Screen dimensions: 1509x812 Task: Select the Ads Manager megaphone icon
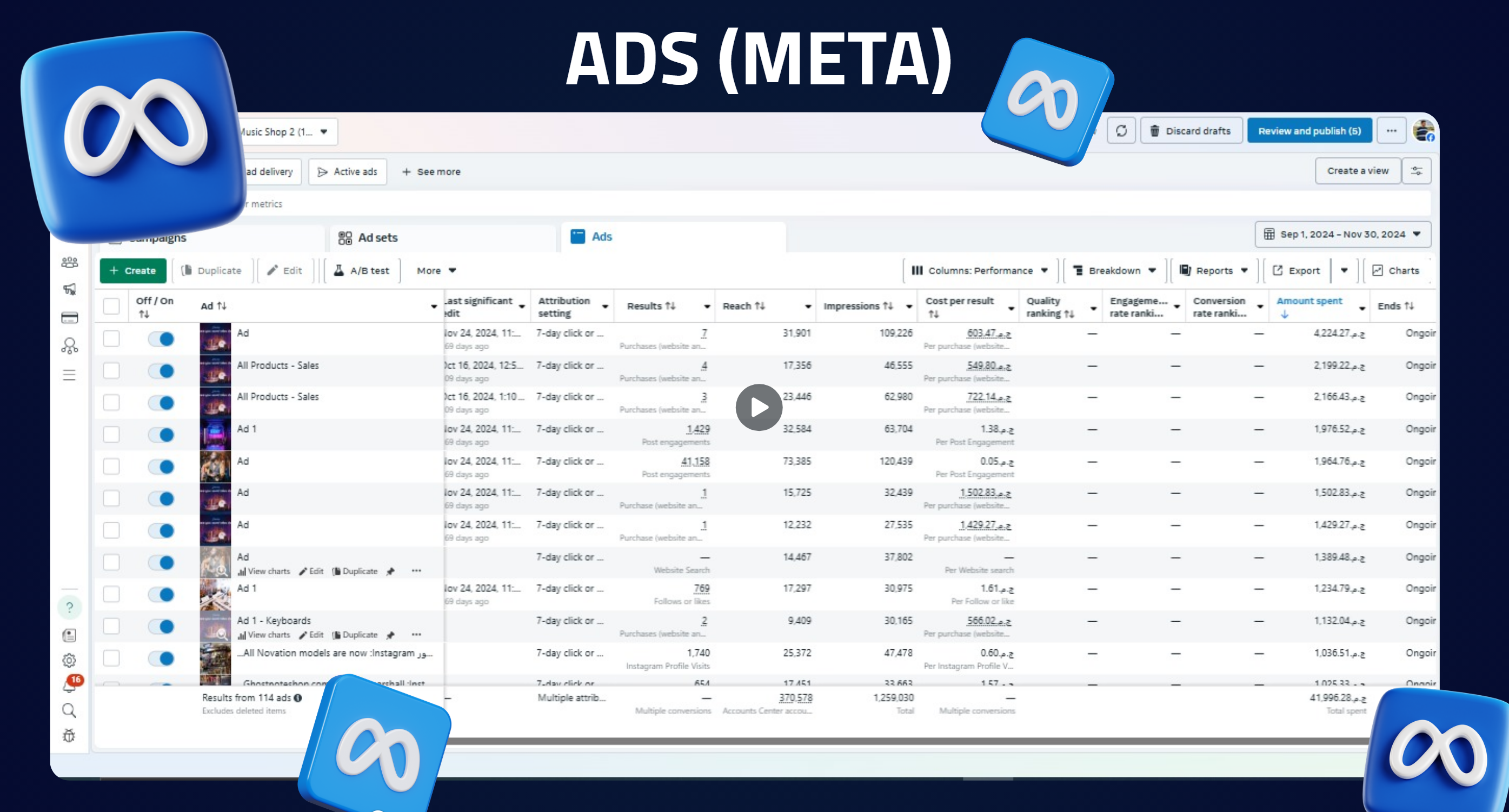pyautogui.click(x=70, y=289)
